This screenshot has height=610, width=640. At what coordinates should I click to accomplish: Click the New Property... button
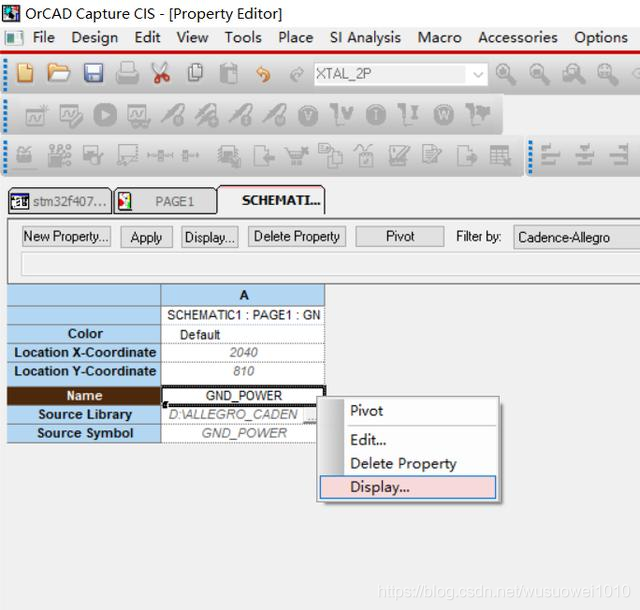pyautogui.click(x=66, y=237)
